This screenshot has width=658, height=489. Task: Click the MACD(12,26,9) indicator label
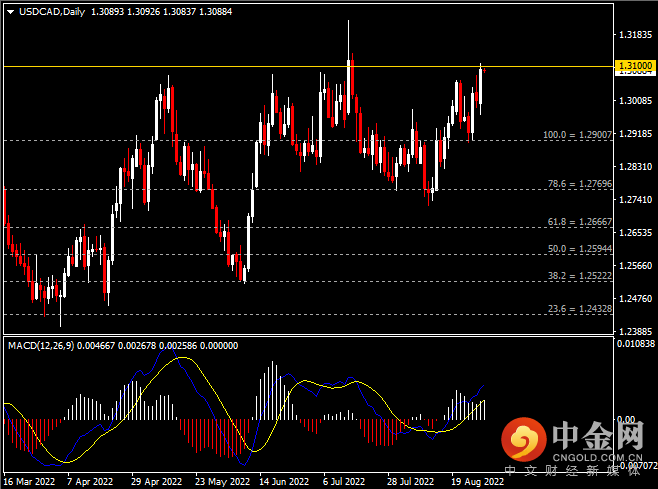pyautogui.click(x=41, y=345)
